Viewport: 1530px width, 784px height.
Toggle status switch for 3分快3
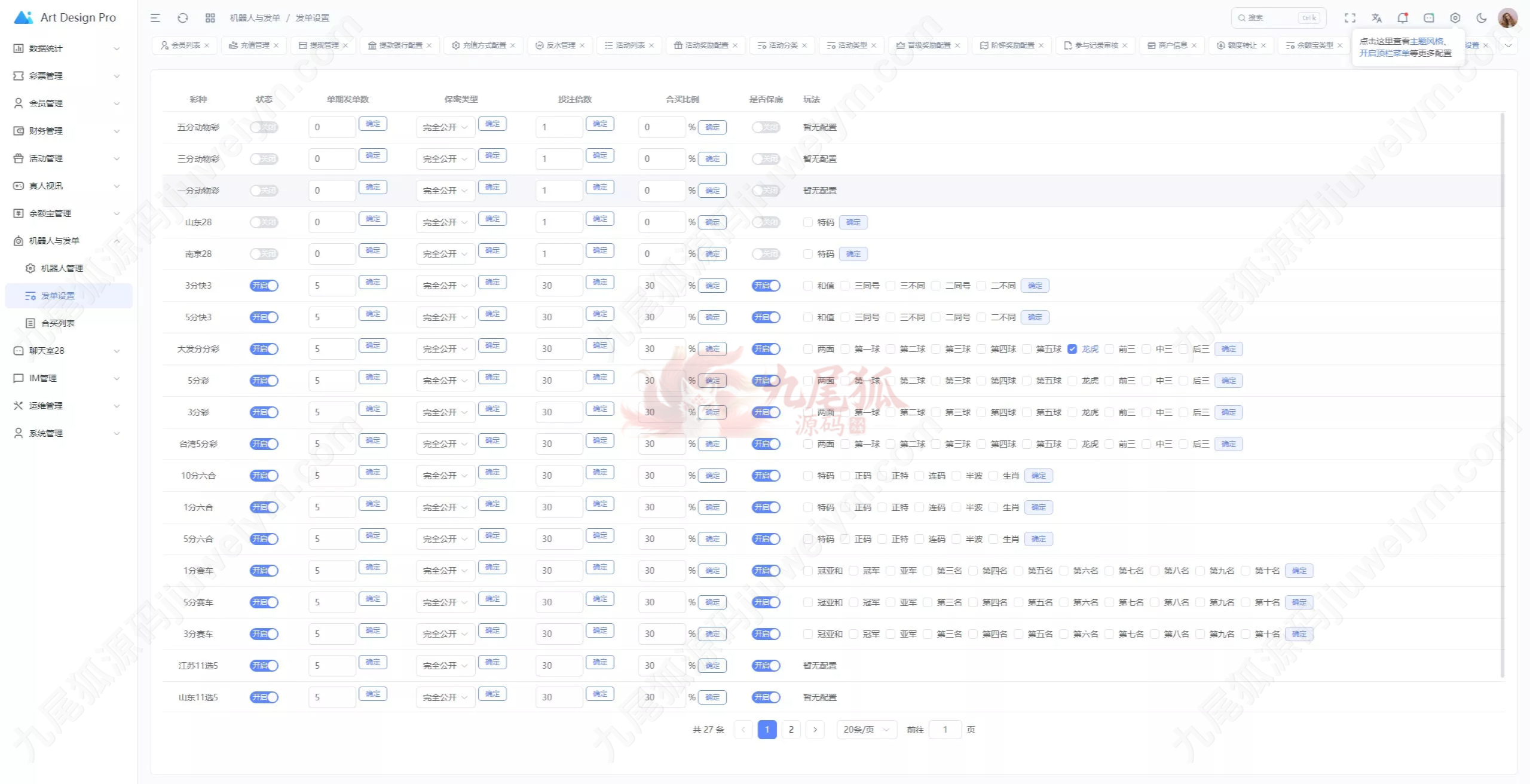click(264, 286)
